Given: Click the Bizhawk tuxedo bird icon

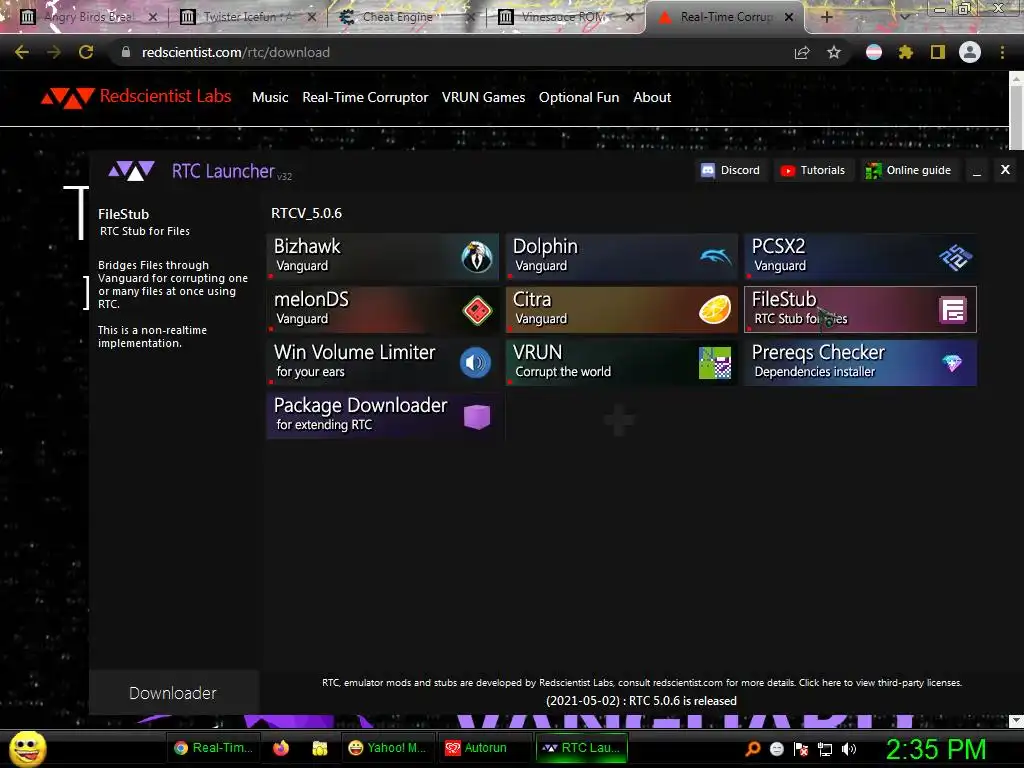Looking at the screenshot, I should tap(477, 257).
